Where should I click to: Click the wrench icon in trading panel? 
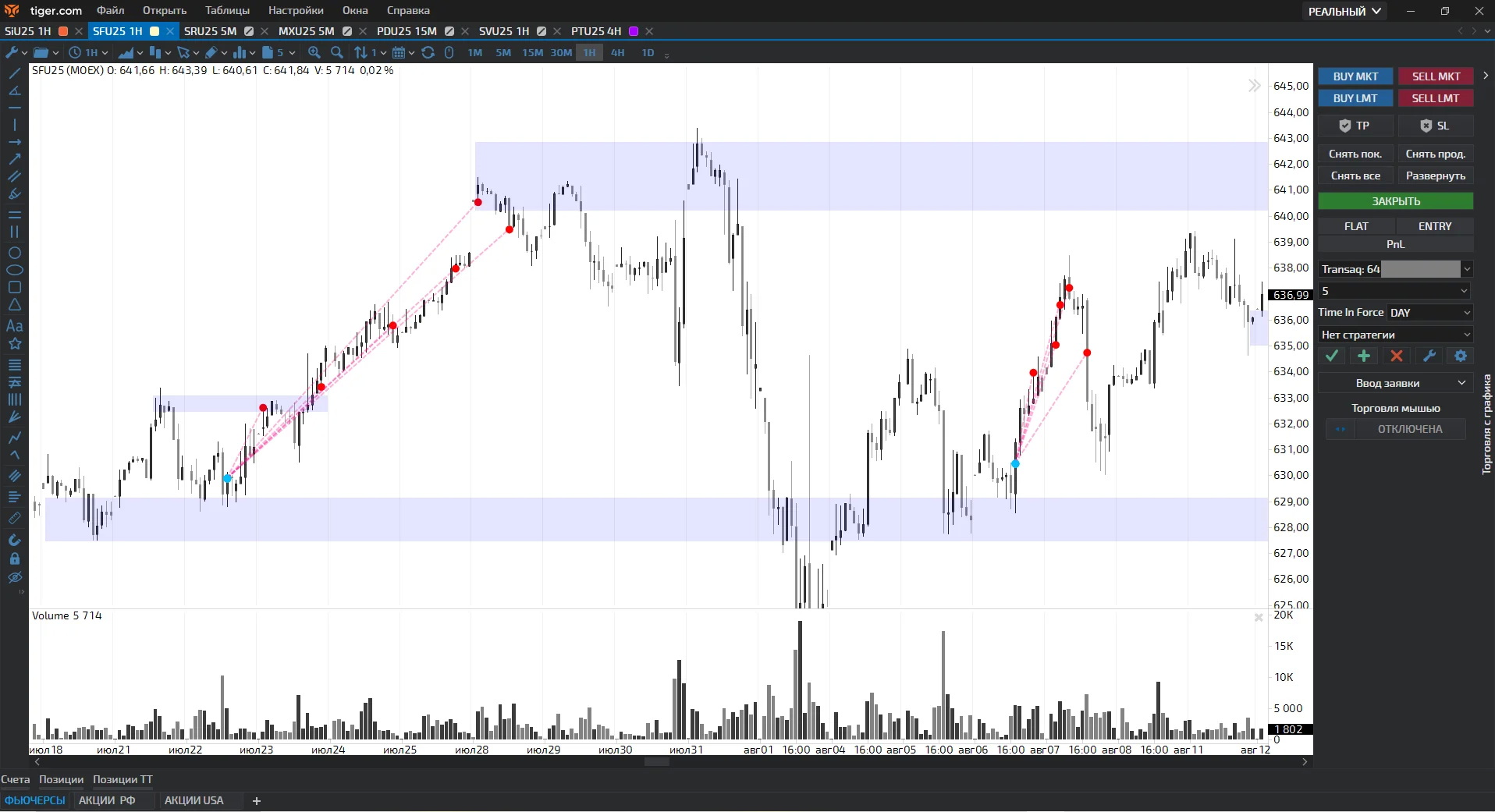(1429, 356)
